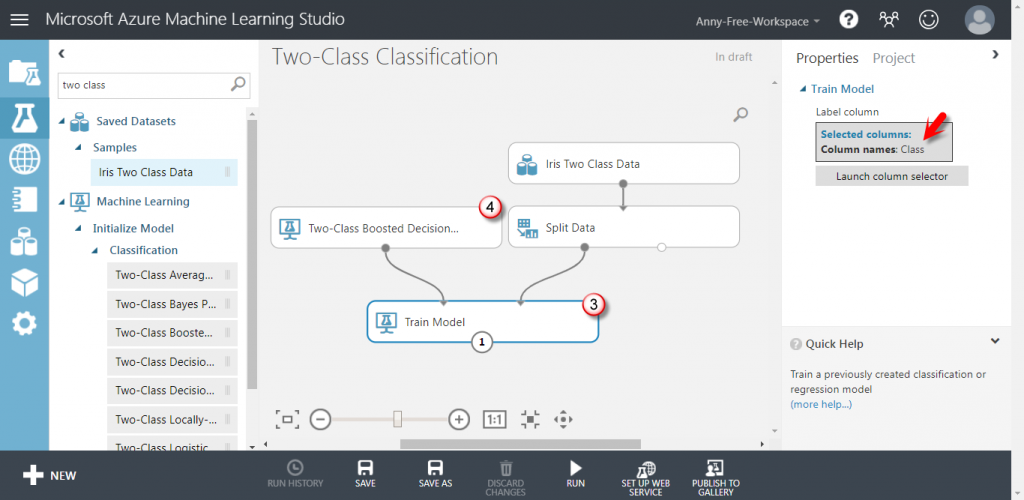Open the help question mark icon

848,20
